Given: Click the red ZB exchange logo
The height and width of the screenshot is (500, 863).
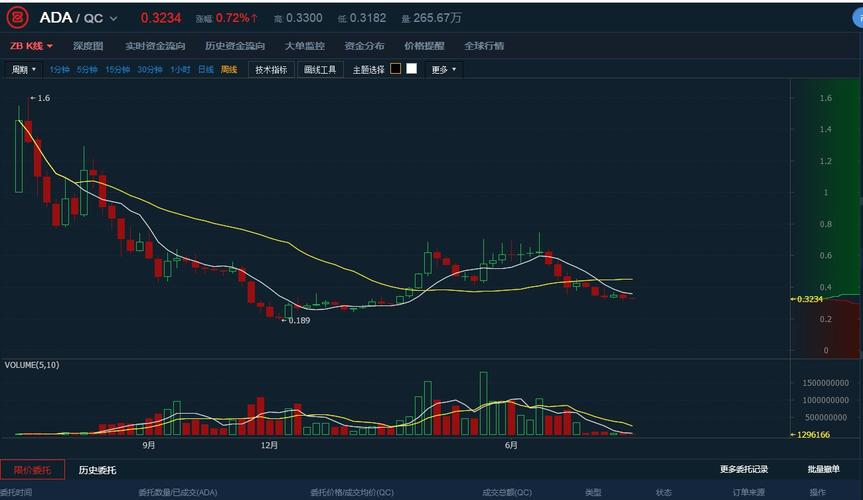Looking at the screenshot, I should 17,18.
